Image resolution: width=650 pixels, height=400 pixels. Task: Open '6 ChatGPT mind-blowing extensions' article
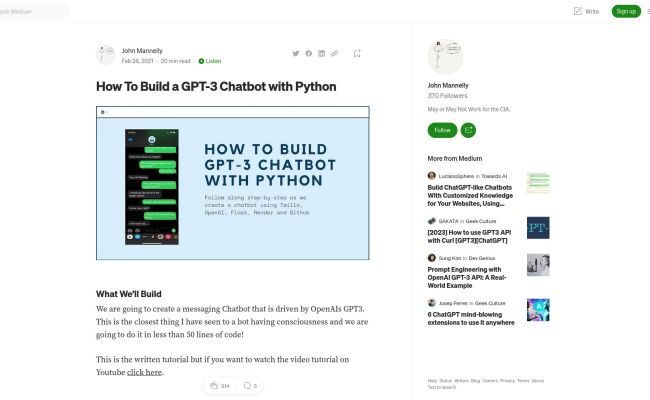(471, 318)
